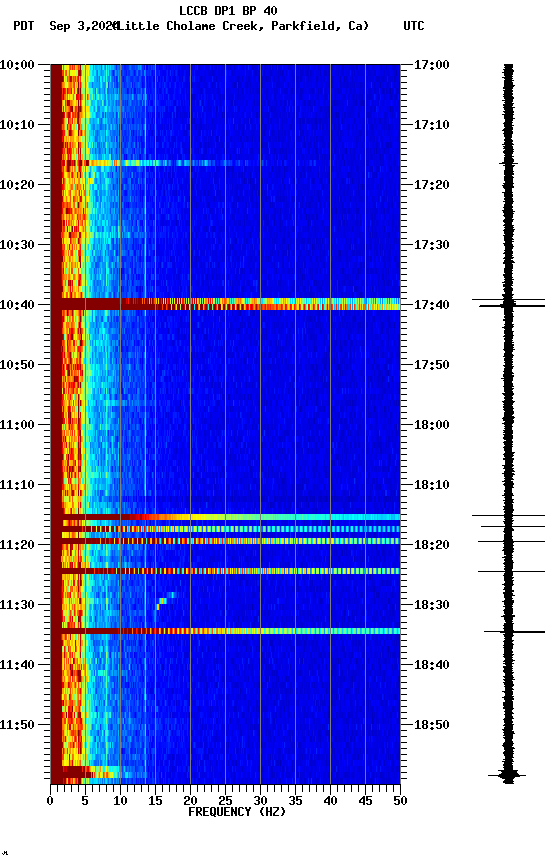Image resolution: width=552 pixels, height=864 pixels.
Task: Click the '18:10' UTC time label
Action: coord(432,485)
